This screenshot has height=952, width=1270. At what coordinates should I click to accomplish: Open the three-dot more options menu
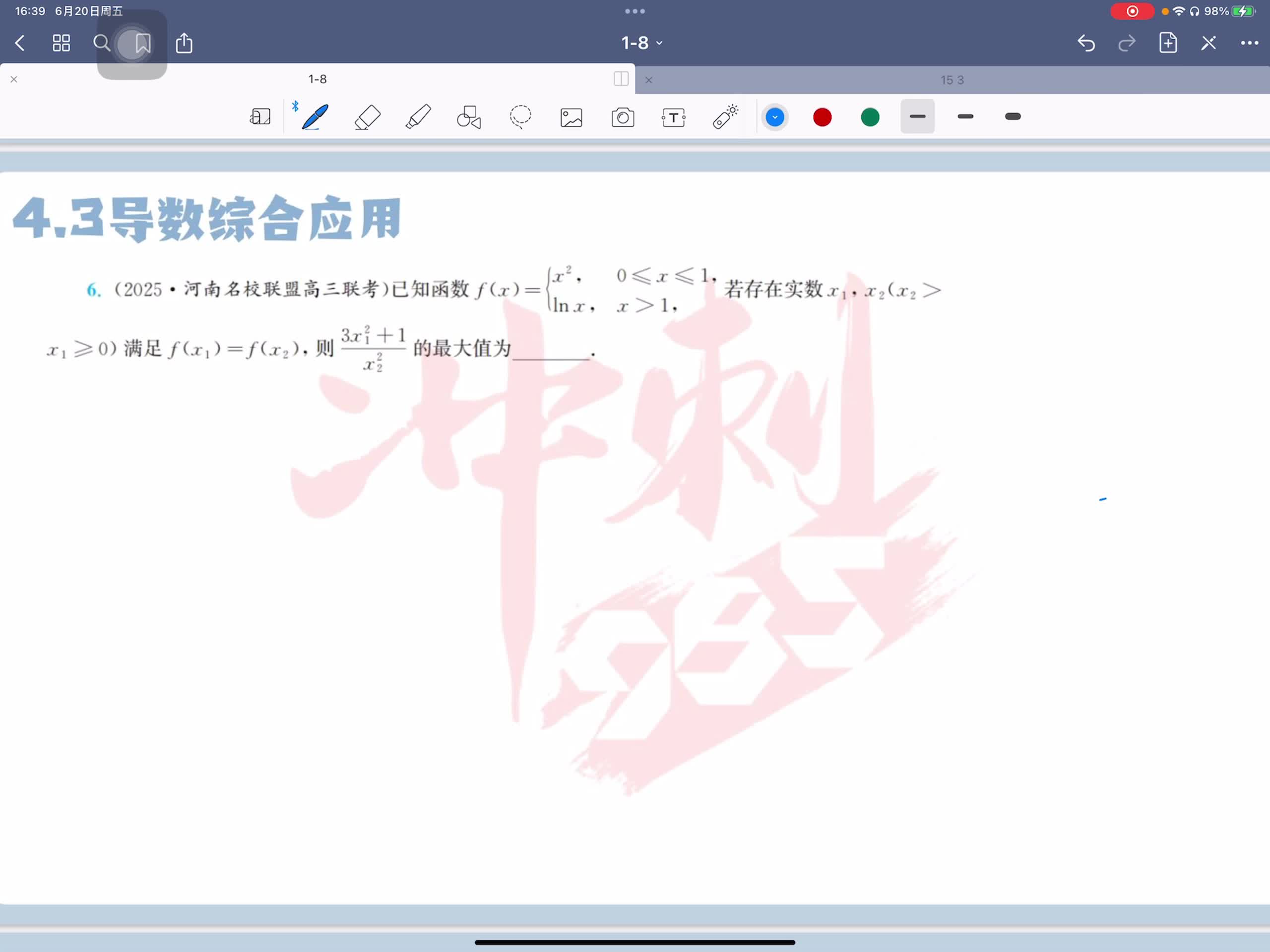[1249, 43]
